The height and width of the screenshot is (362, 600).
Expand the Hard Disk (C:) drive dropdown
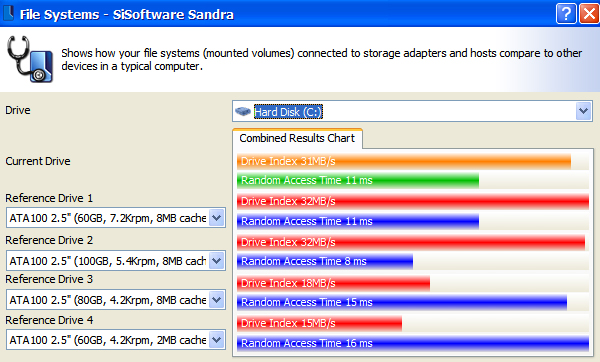click(x=583, y=111)
